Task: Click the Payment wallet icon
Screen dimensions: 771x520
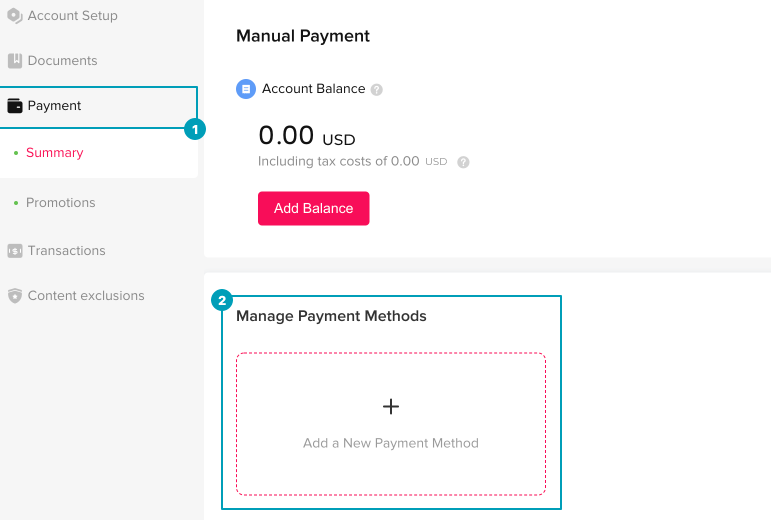Action: [x=15, y=106]
